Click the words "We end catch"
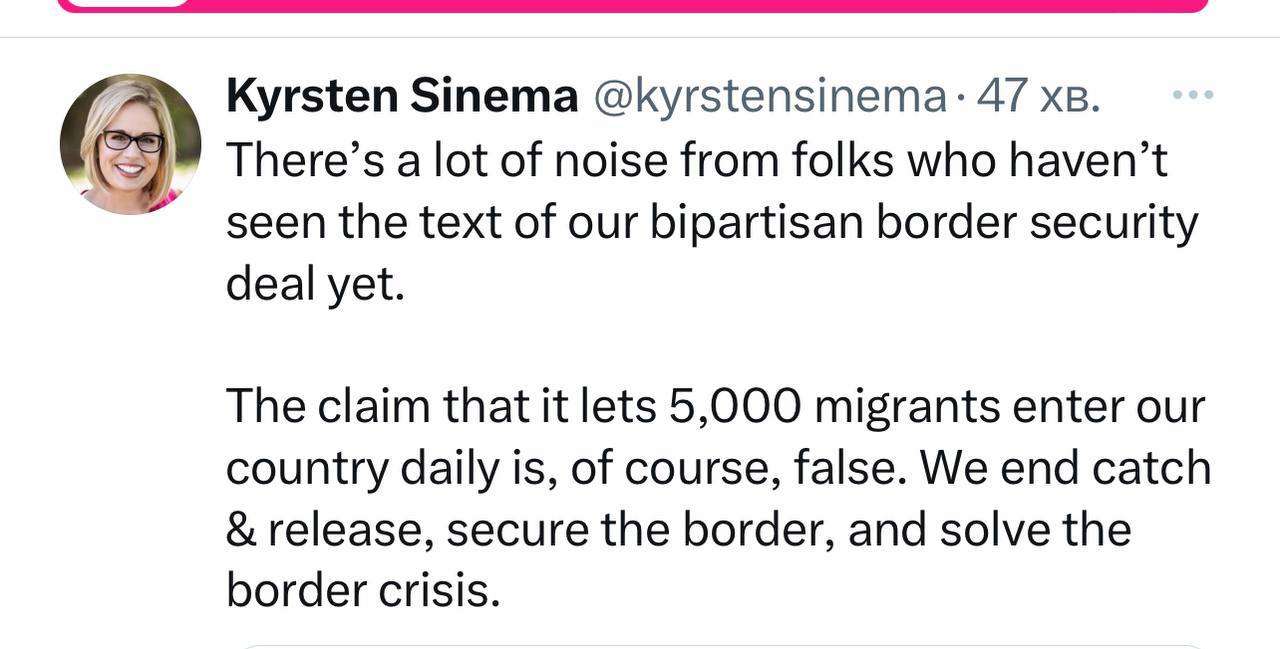The width and height of the screenshot is (1280, 649). pos(1065,467)
